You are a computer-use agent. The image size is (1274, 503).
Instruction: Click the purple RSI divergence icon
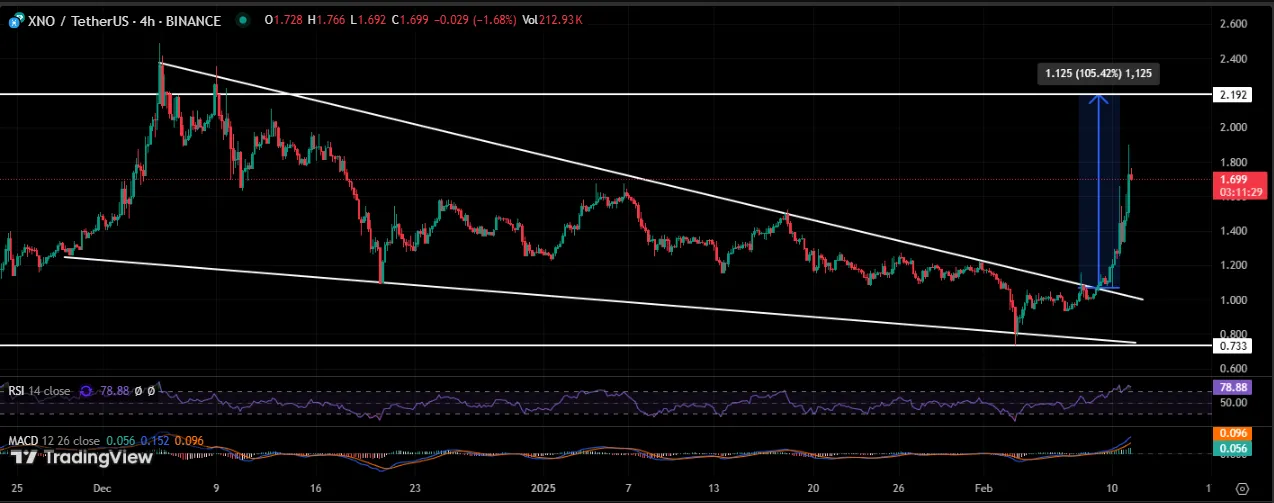84,391
